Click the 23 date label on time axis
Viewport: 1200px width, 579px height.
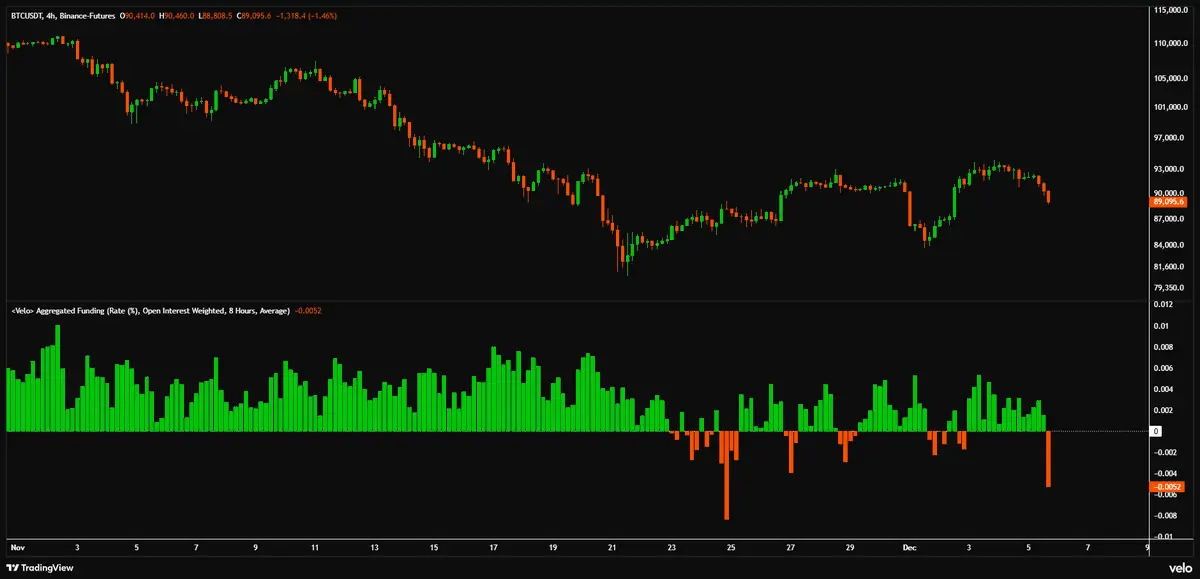click(x=672, y=548)
